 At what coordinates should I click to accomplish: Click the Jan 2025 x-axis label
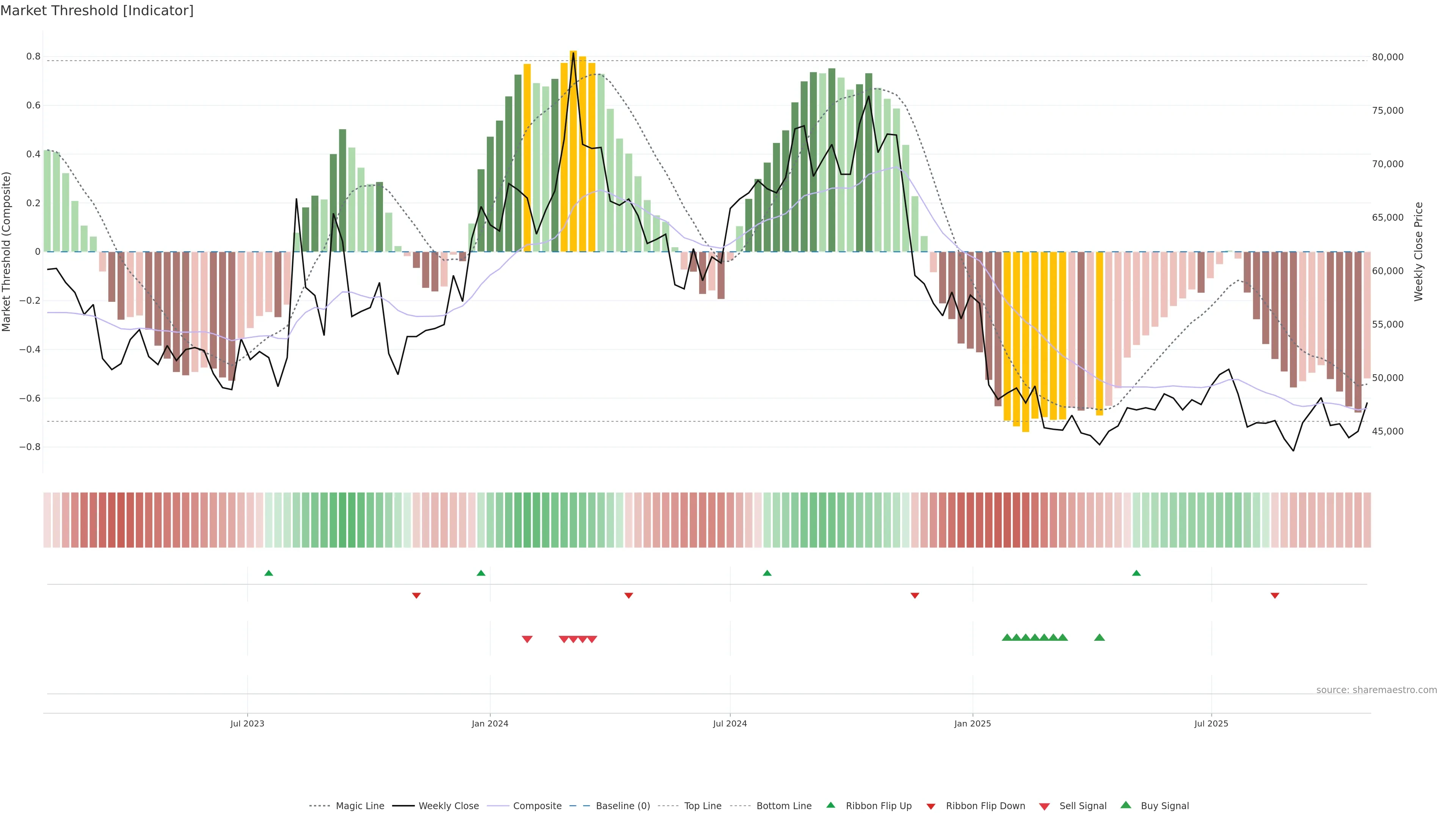coord(972,723)
